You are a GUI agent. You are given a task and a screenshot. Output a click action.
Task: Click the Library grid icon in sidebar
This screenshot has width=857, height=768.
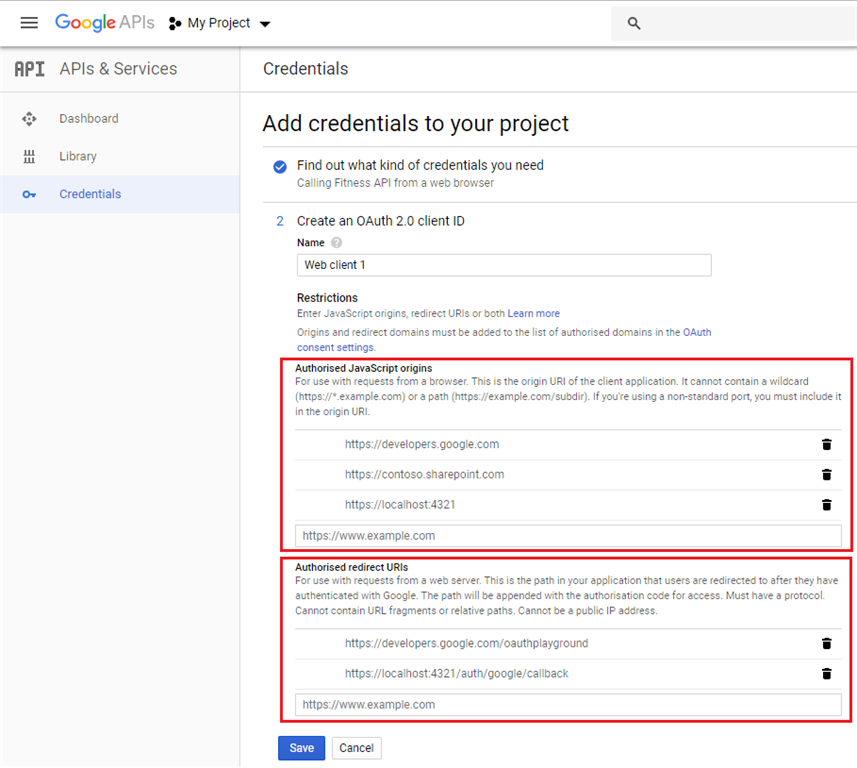click(29, 156)
